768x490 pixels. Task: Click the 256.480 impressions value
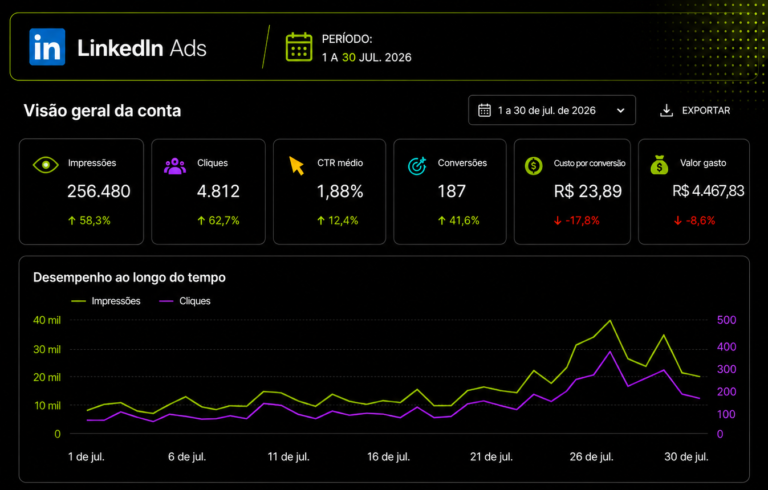[x=99, y=191]
